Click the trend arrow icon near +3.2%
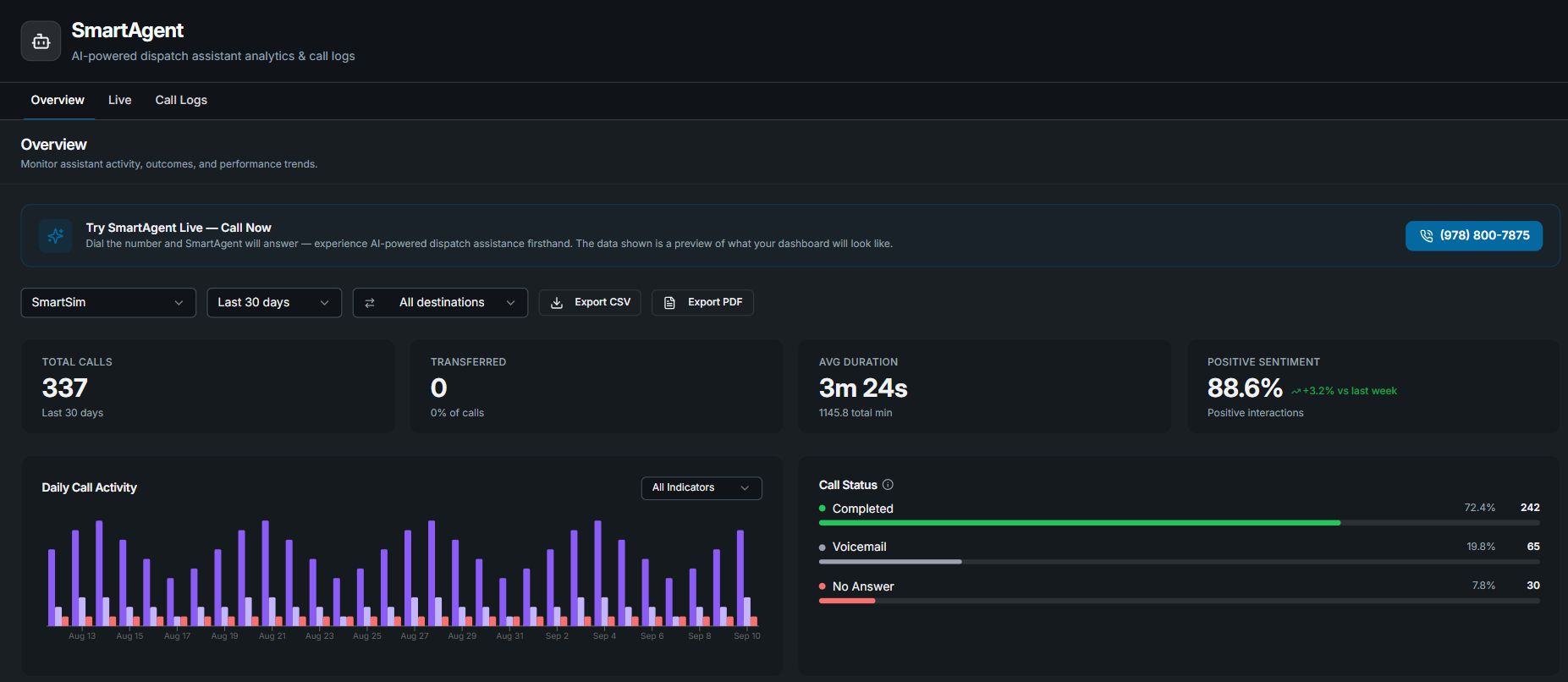1568x682 pixels. pyautogui.click(x=1296, y=391)
